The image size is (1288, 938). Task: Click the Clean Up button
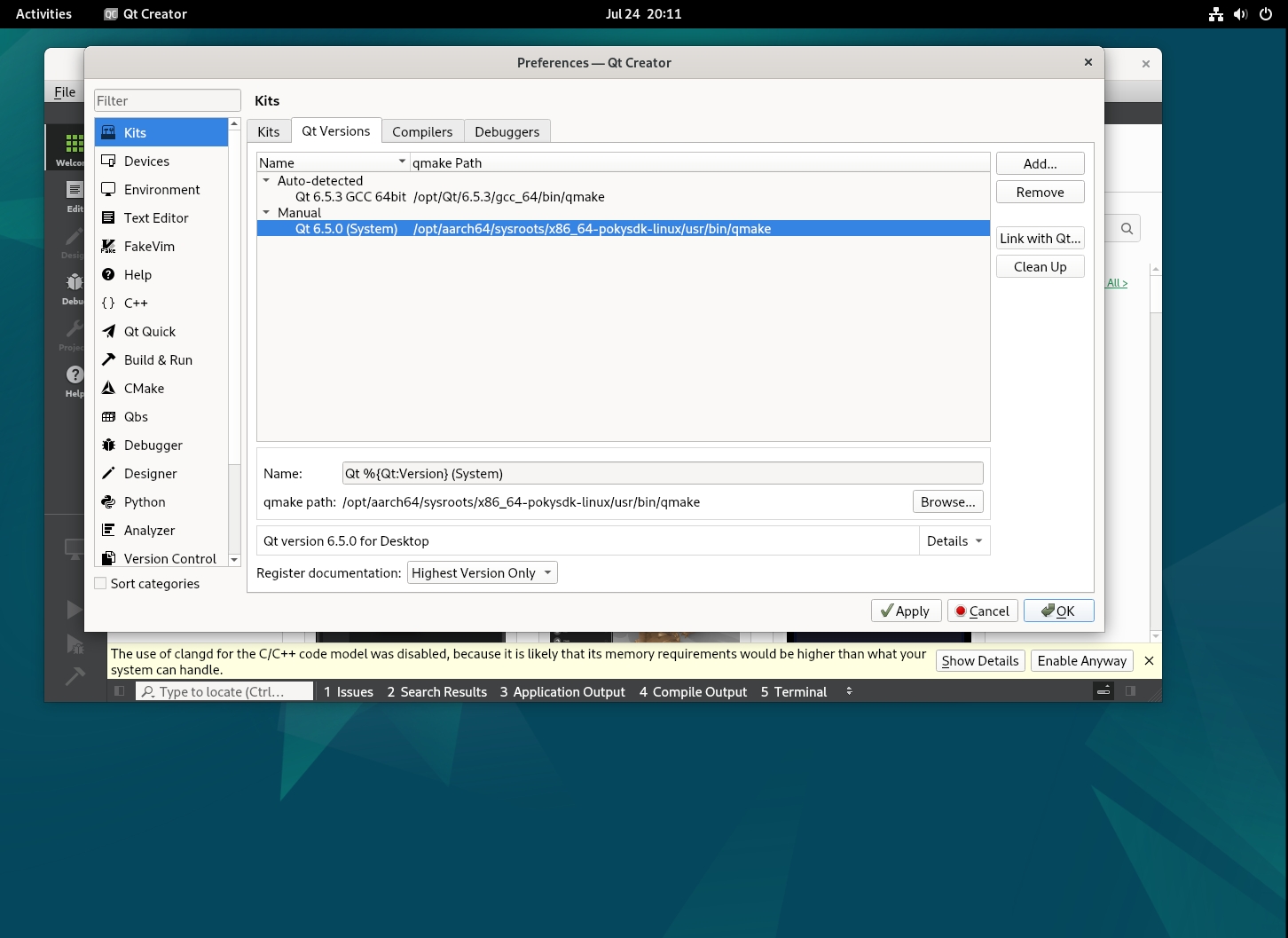point(1041,266)
